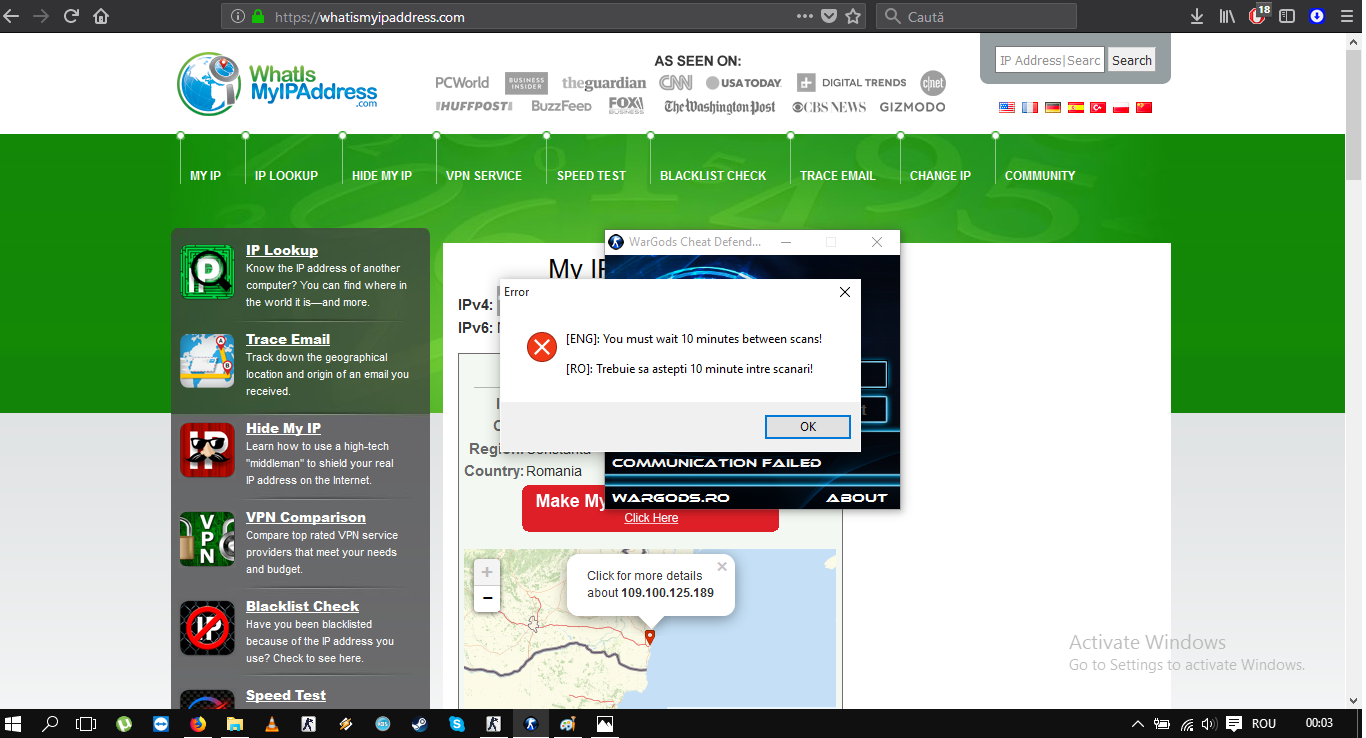This screenshot has width=1366, height=738.
Task: Select the Polish flag language
Action: click(x=1121, y=107)
